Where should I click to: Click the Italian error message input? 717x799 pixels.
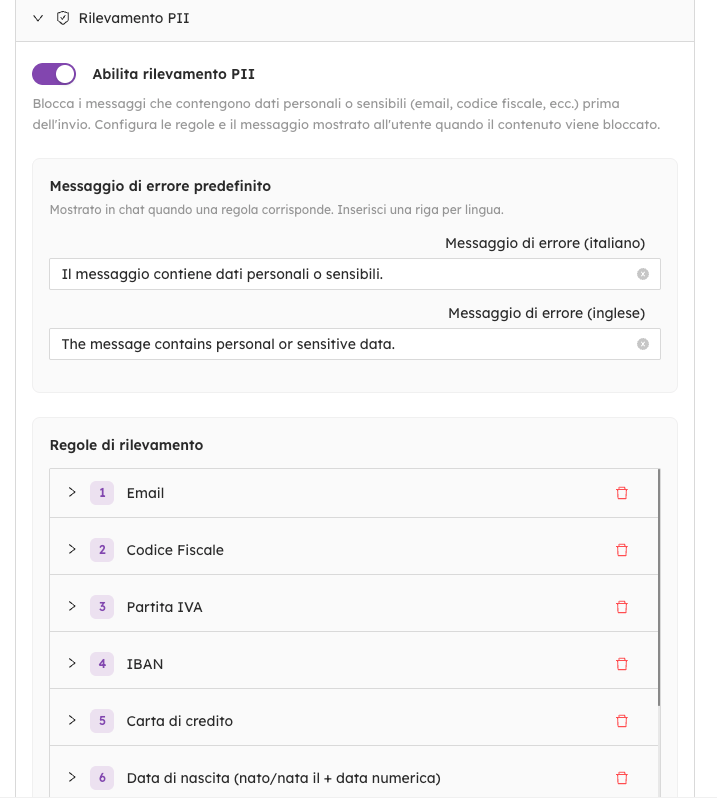click(x=340, y=274)
